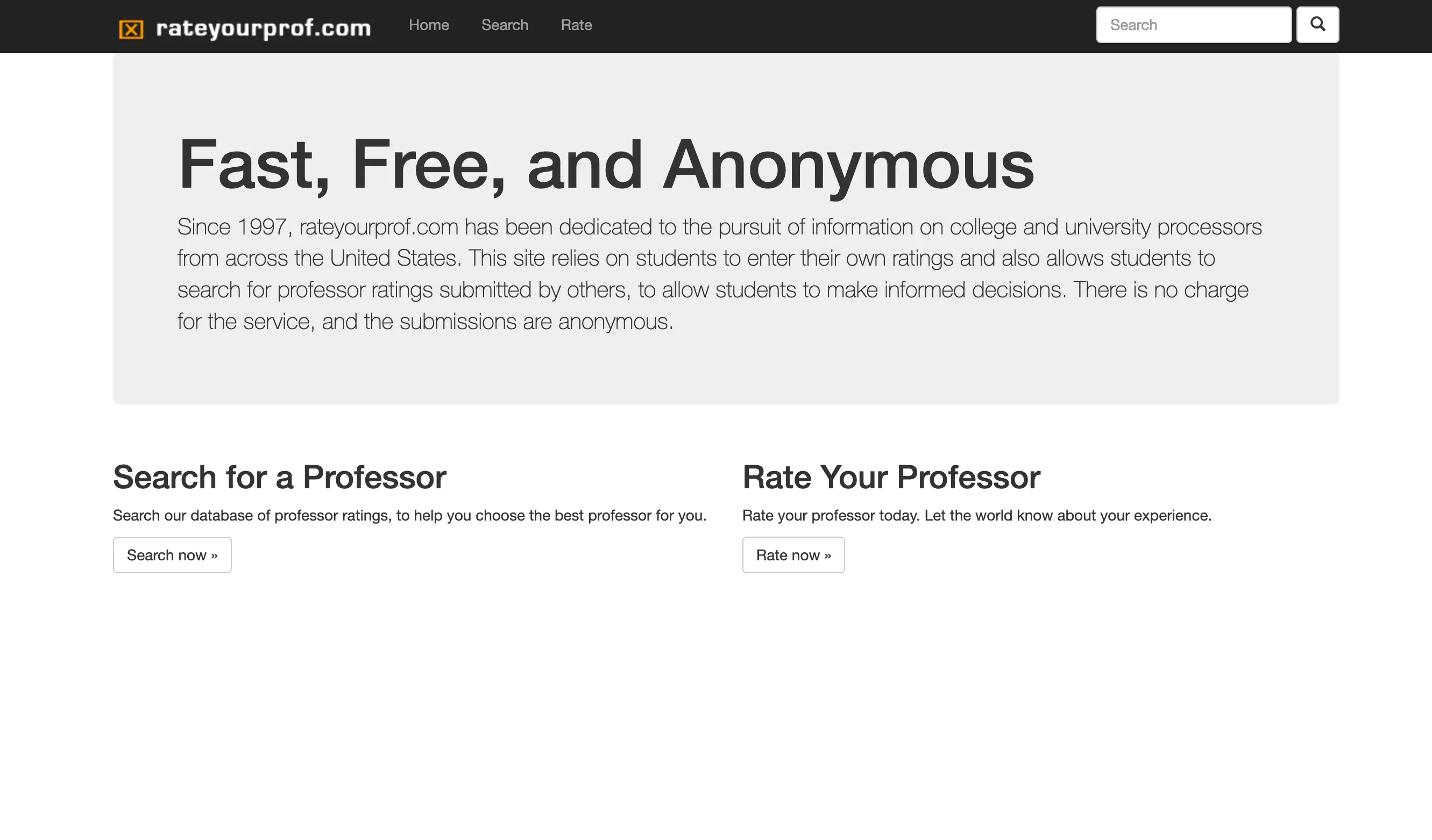This screenshot has width=1432, height=840.
Task: Click "anonymous." ending the intro paragraph
Action: [x=615, y=322]
